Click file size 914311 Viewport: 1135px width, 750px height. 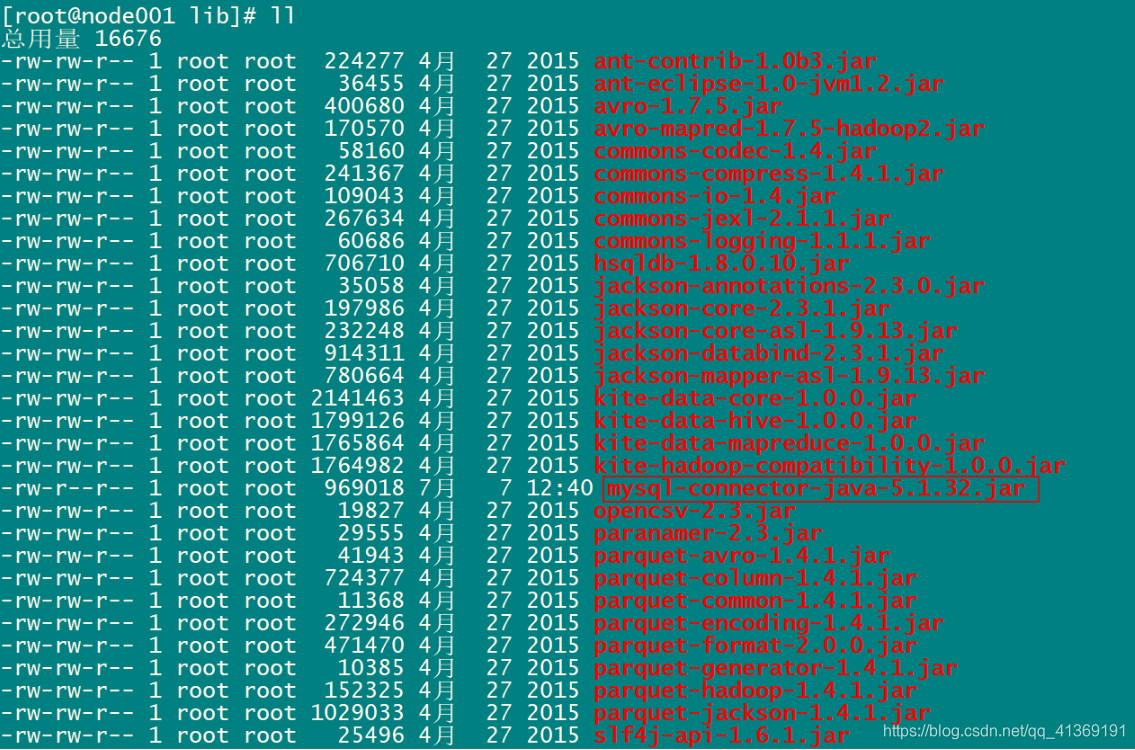(364, 353)
